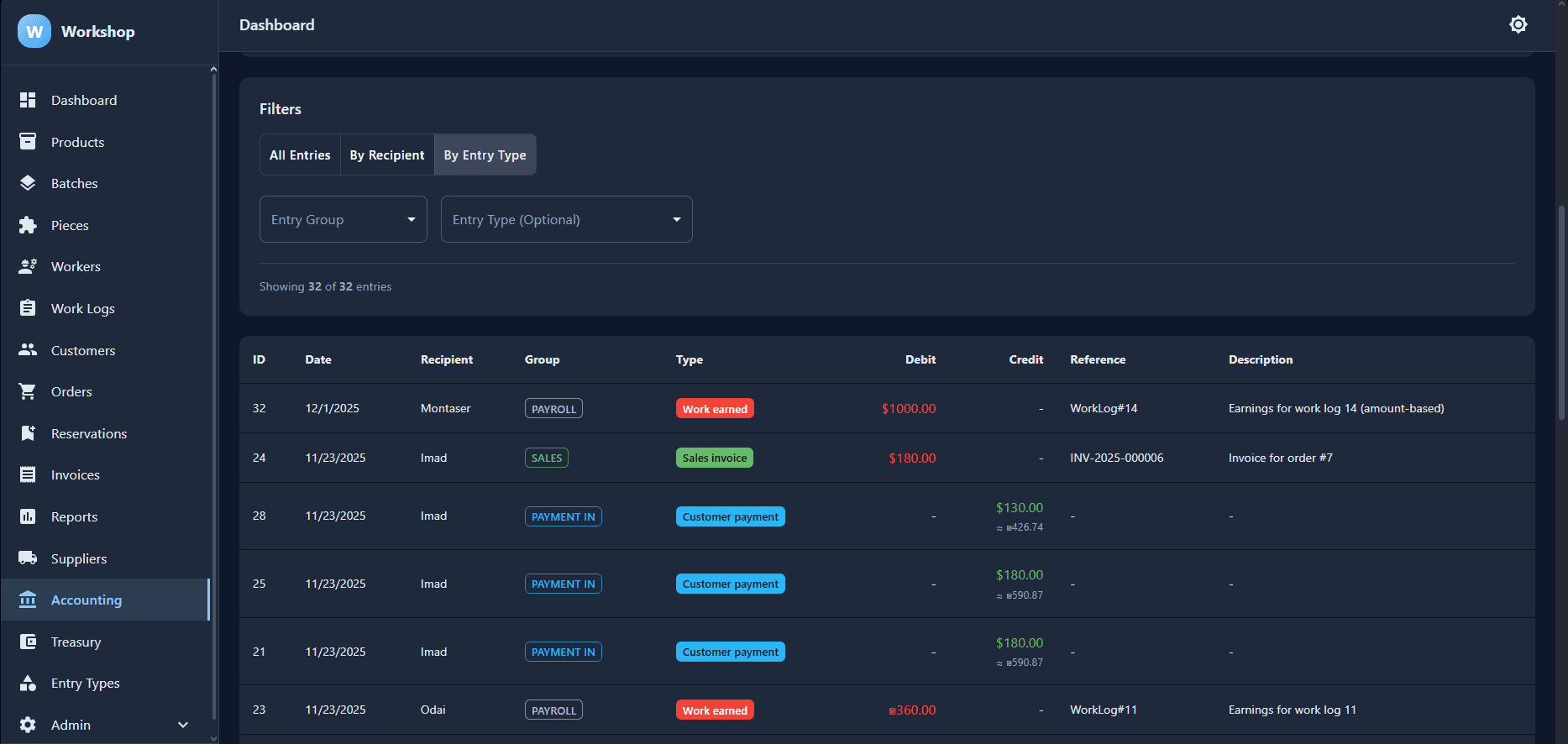The image size is (1568, 744).
Task: Click the Credit column header
Action: tap(1026, 359)
